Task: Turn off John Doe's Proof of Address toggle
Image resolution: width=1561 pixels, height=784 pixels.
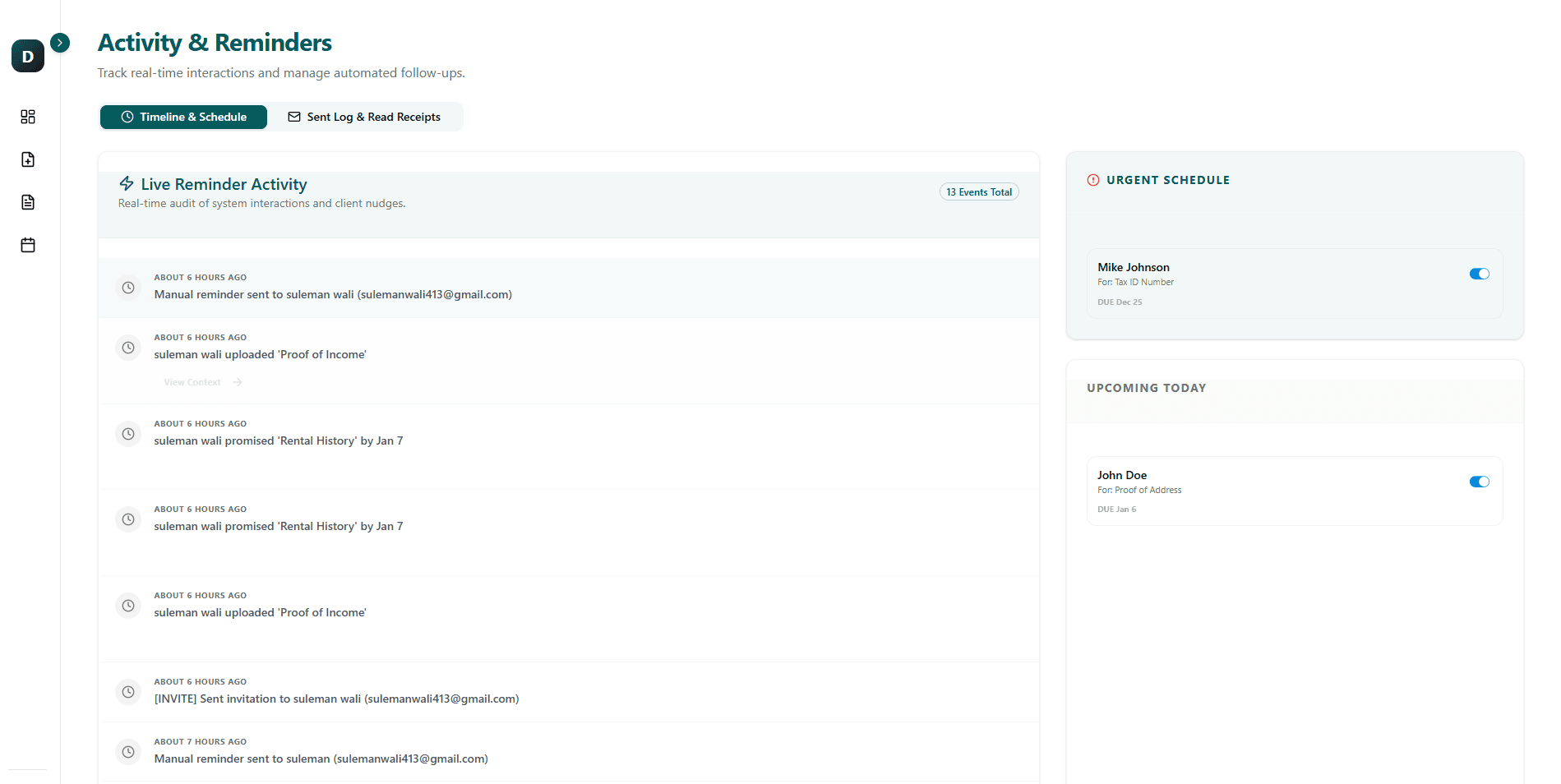Action: [1479, 482]
